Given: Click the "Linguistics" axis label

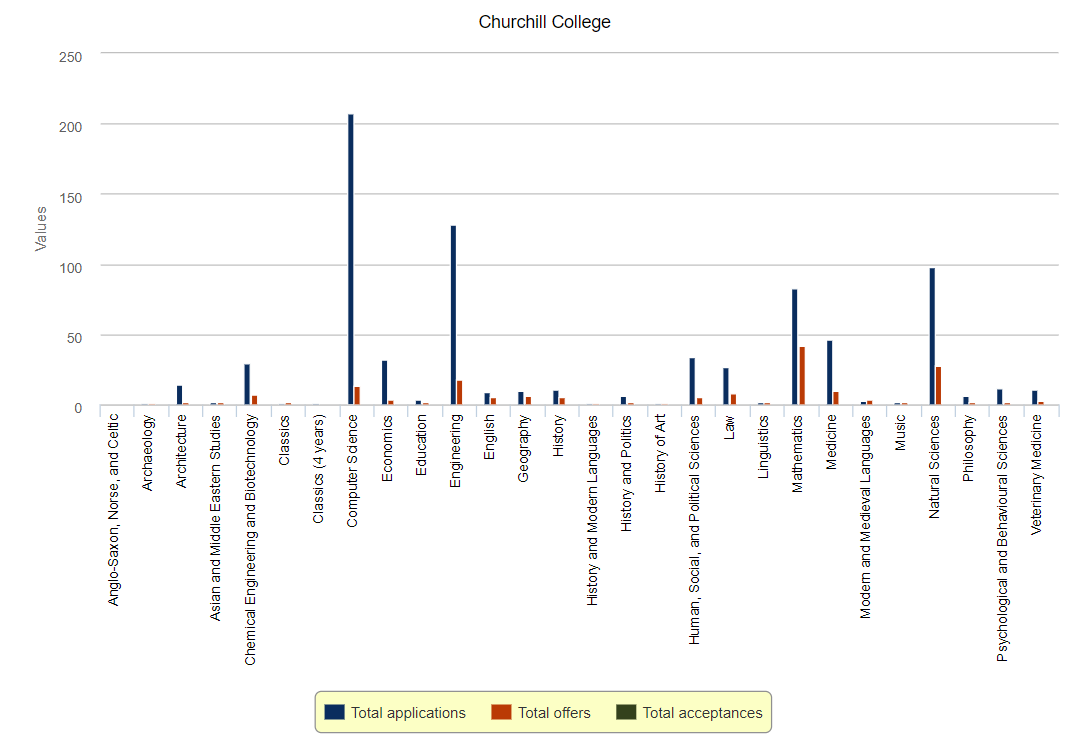Looking at the screenshot, I should click(762, 447).
